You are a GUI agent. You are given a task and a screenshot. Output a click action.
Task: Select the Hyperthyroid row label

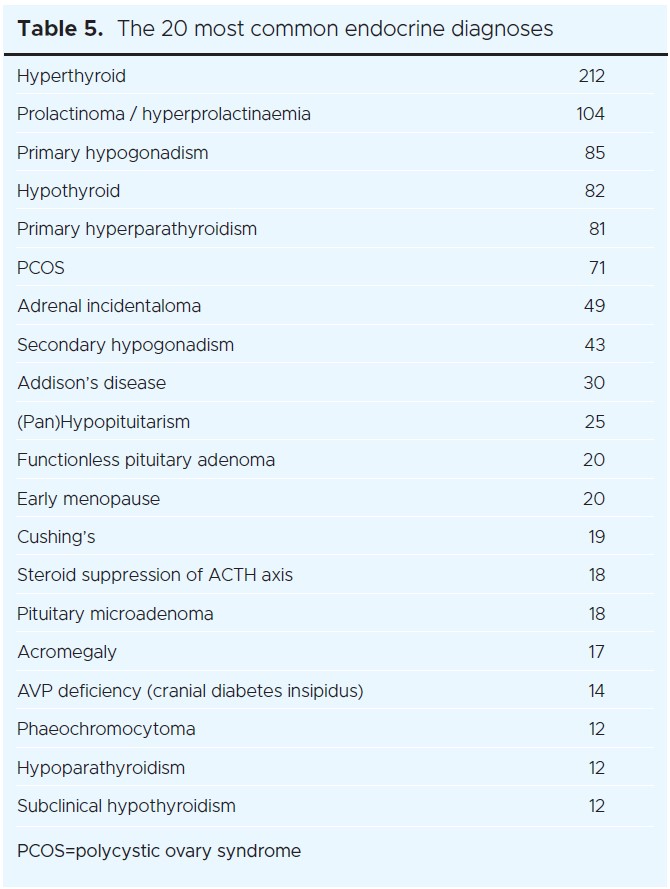[71, 76]
